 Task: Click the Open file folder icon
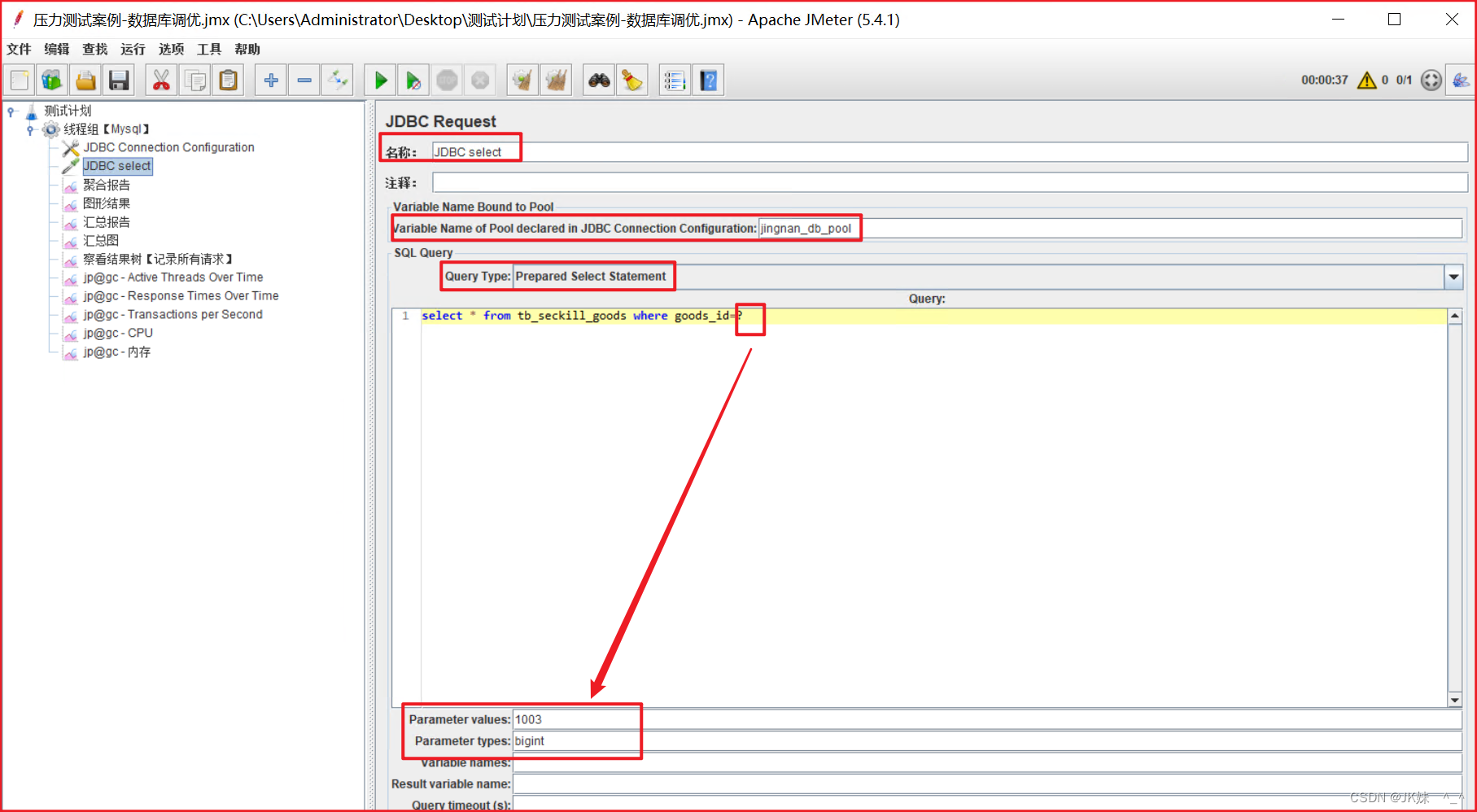86,81
